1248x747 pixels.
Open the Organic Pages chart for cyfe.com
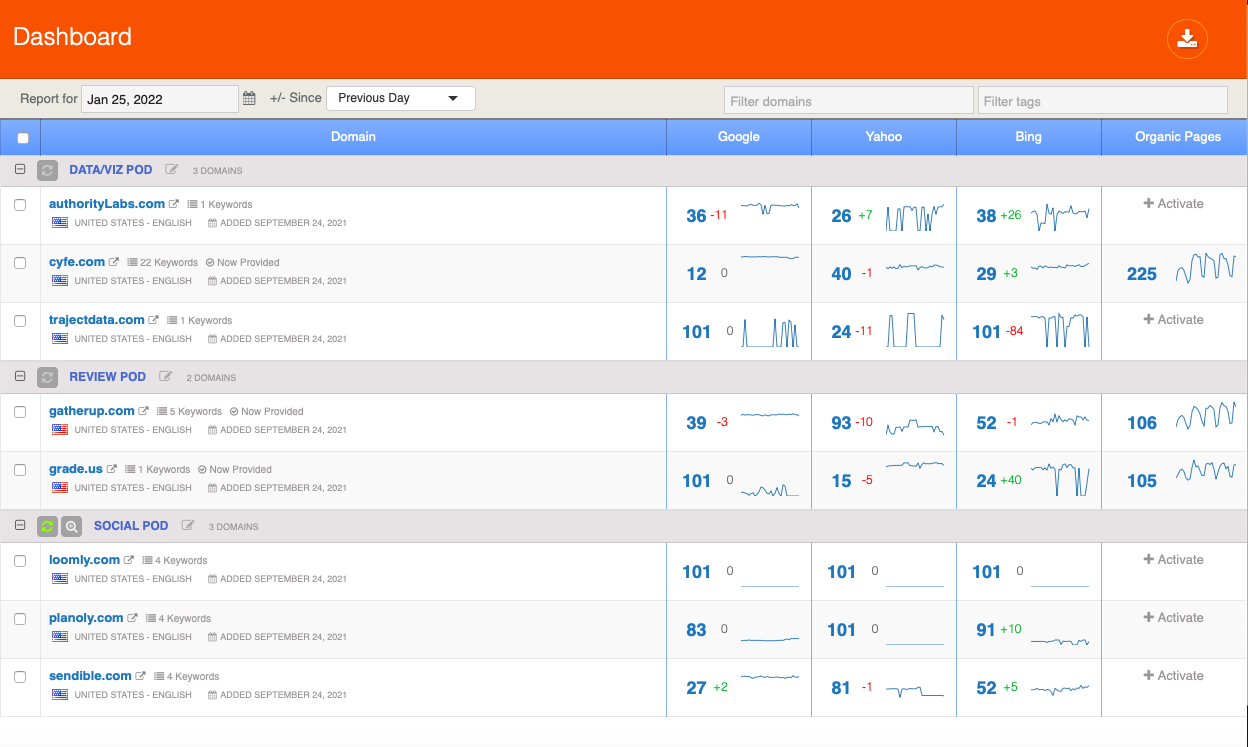pyautogui.click(x=1206, y=268)
